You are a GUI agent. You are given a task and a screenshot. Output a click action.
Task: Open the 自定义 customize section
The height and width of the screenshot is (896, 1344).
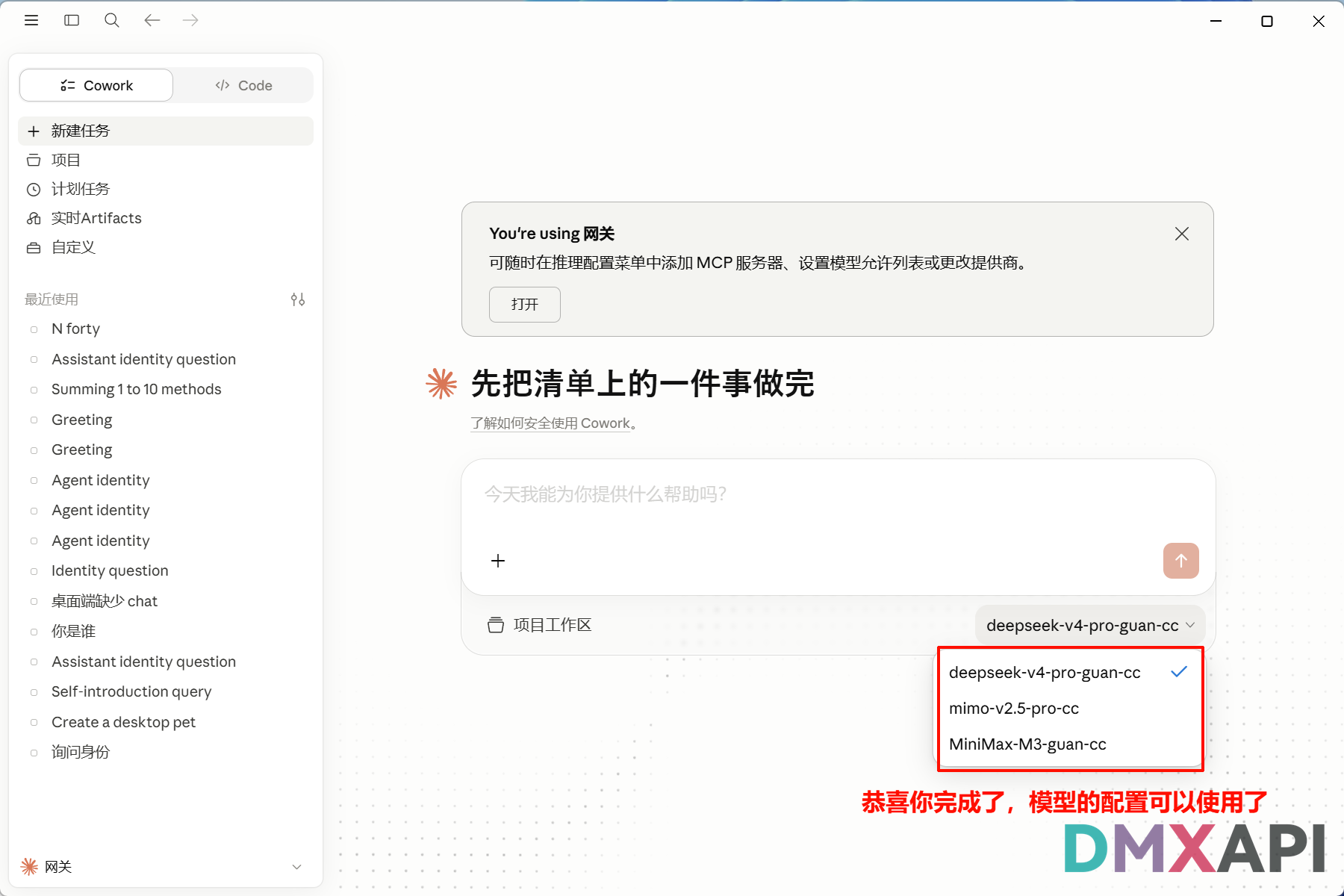(x=166, y=247)
